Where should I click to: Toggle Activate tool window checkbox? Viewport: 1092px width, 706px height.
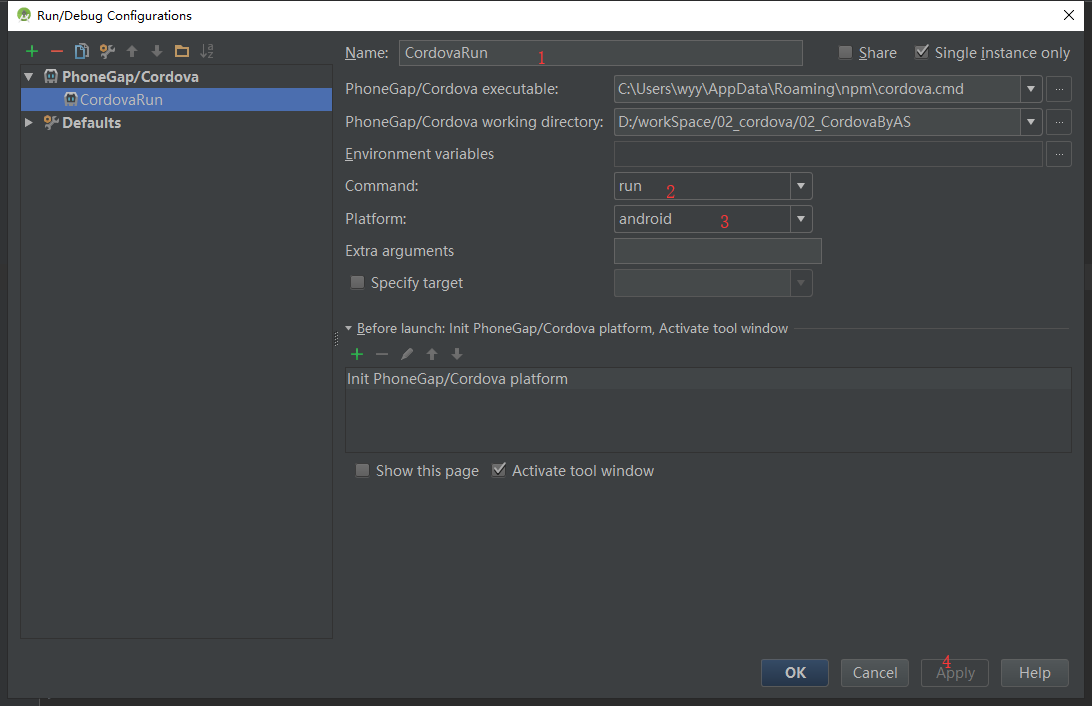pos(499,471)
